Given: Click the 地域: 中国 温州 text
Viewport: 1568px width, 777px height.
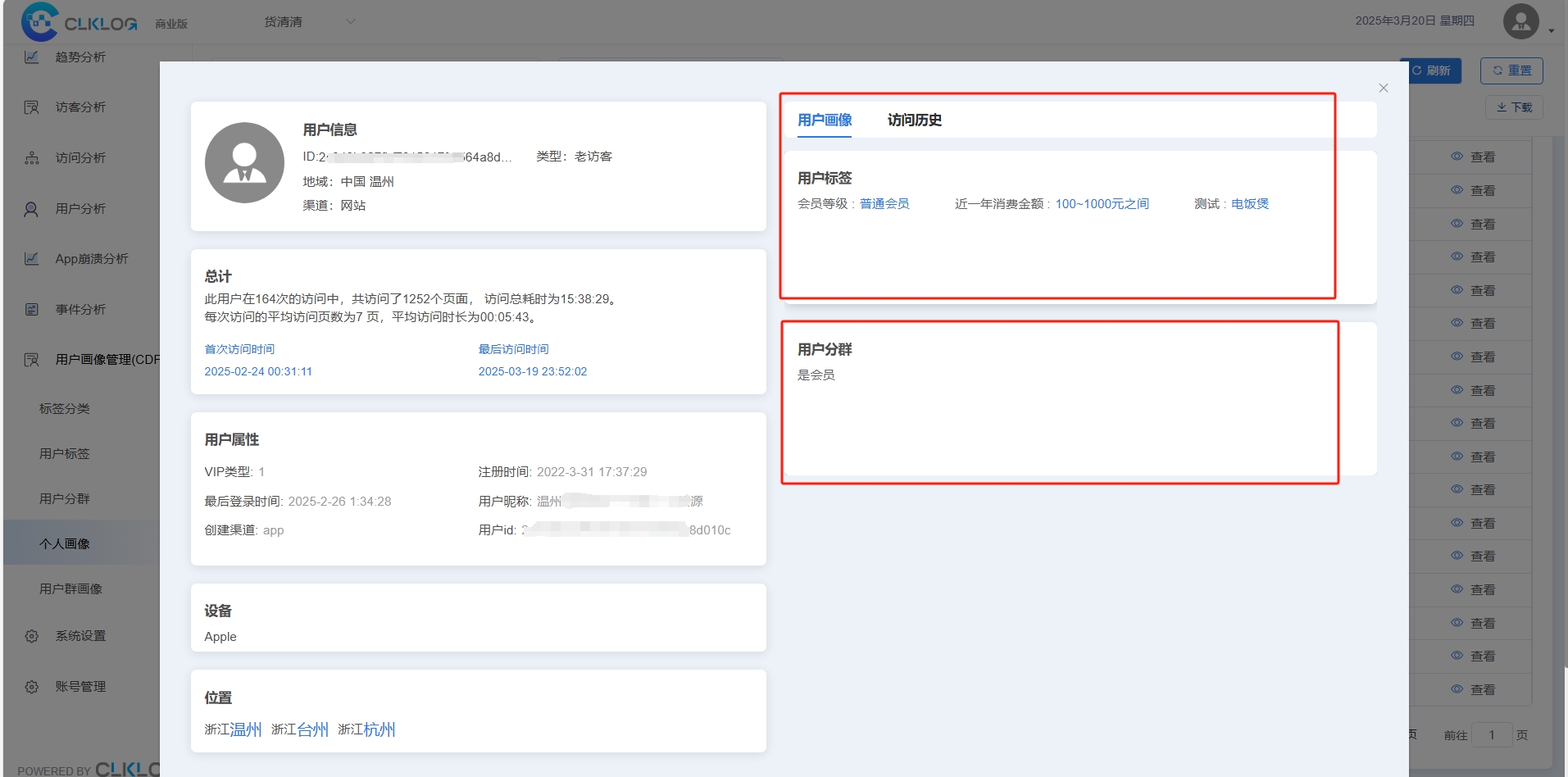Looking at the screenshot, I should point(348,182).
